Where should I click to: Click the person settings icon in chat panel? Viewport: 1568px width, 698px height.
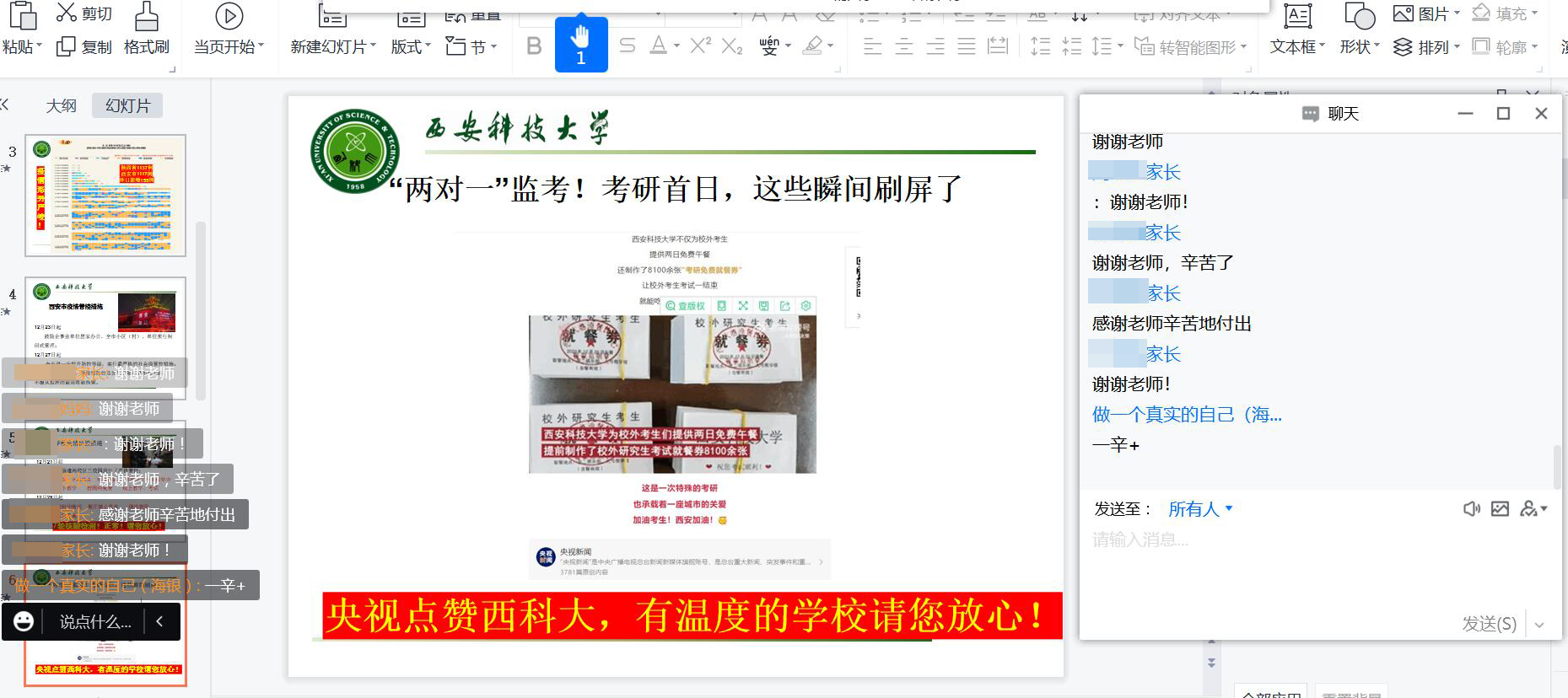click(x=1529, y=508)
